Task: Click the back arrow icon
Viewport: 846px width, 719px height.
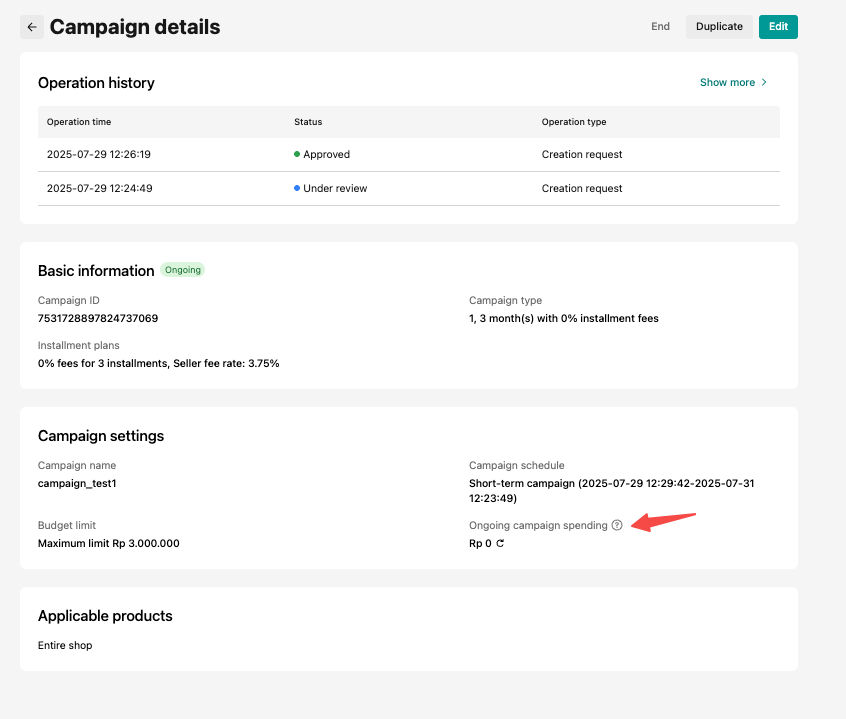Action: (32, 27)
